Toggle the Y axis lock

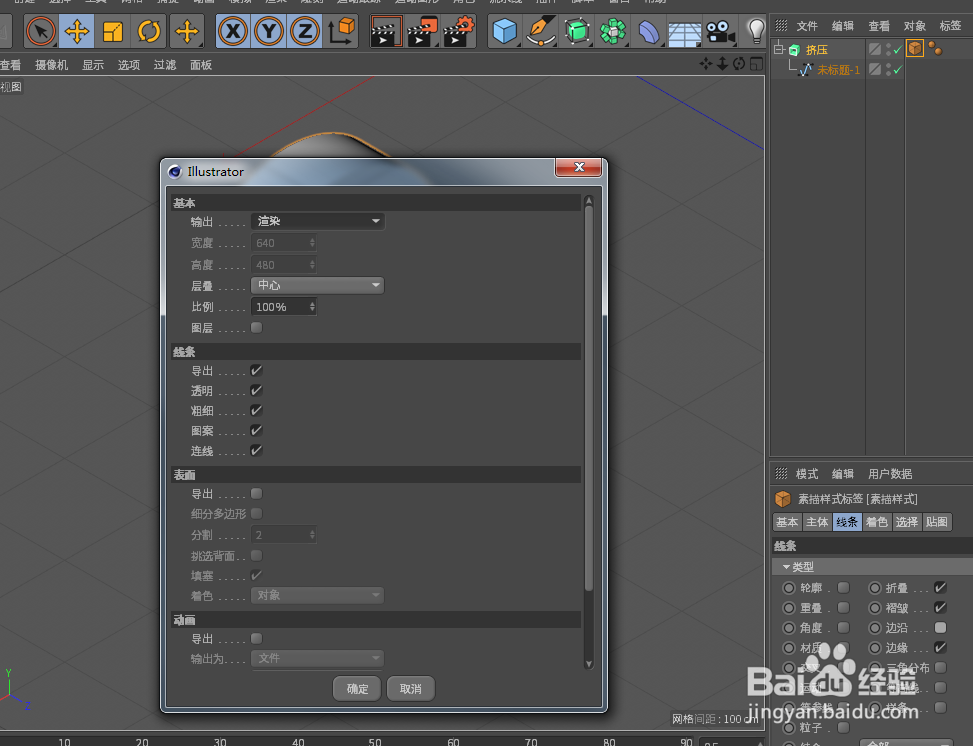click(x=269, y=31)
